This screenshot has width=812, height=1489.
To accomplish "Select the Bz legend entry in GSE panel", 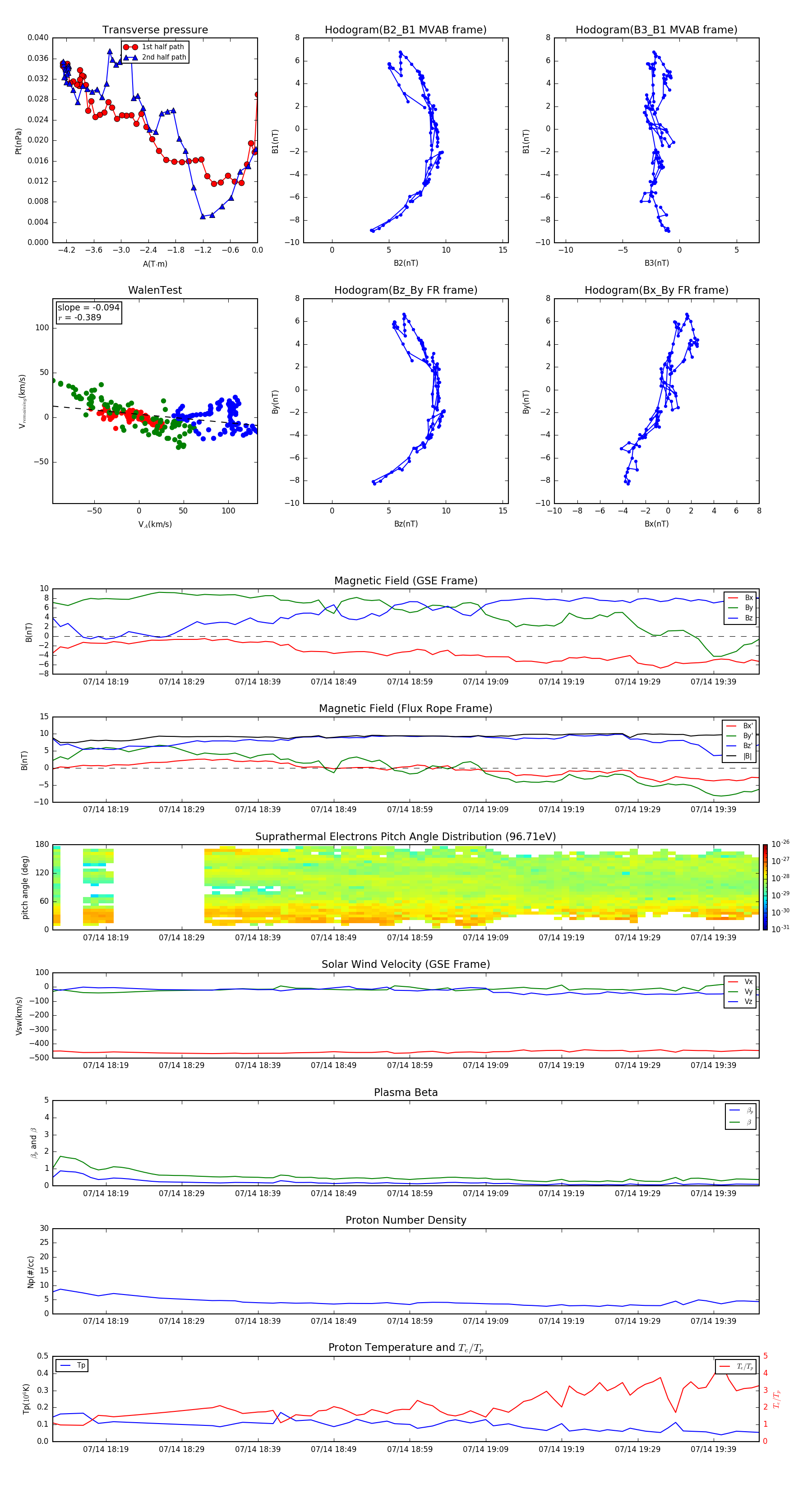I will 740,618.
